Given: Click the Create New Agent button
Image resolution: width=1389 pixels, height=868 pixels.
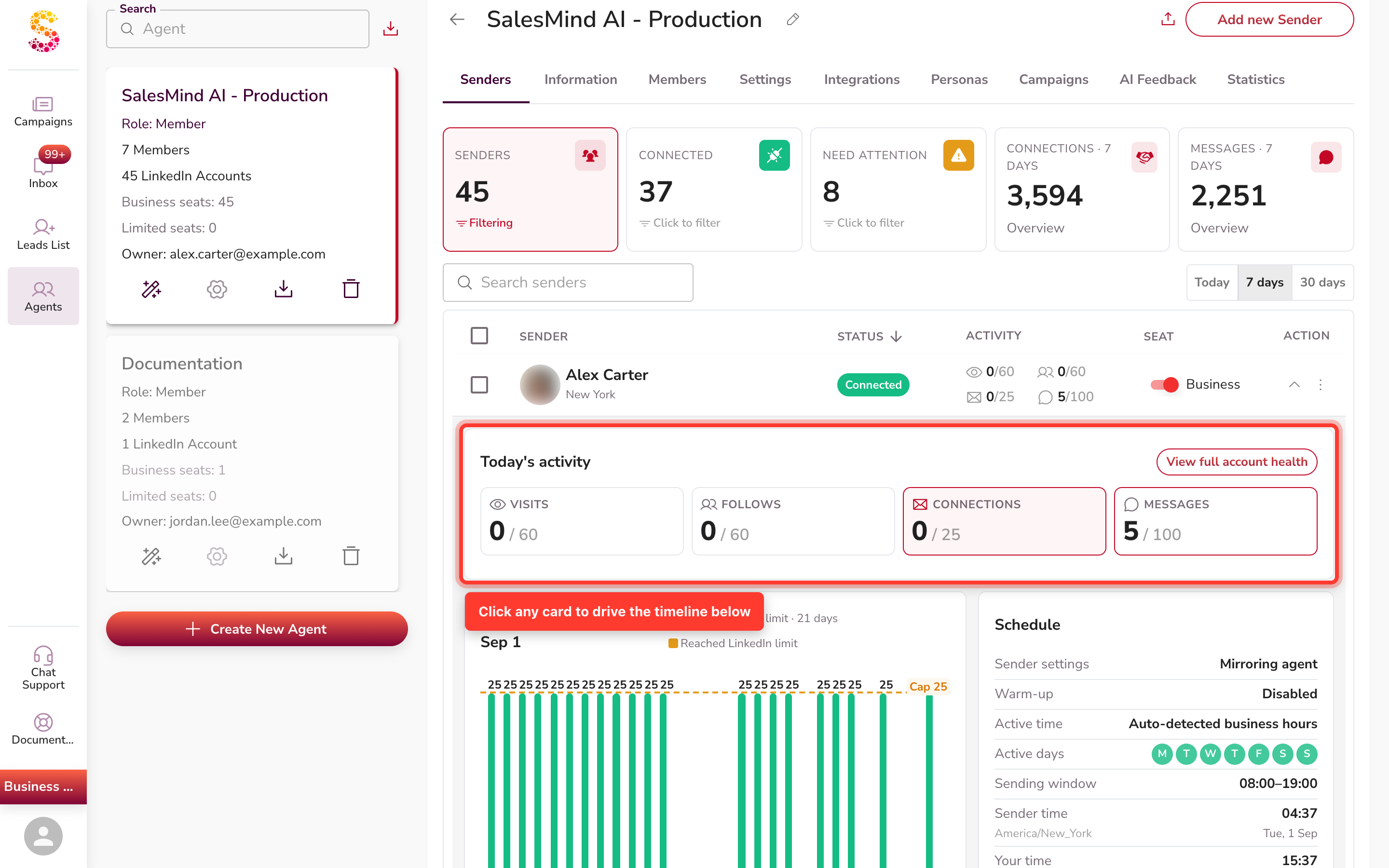Looking at the screenshot, I should tap(257, 629).
